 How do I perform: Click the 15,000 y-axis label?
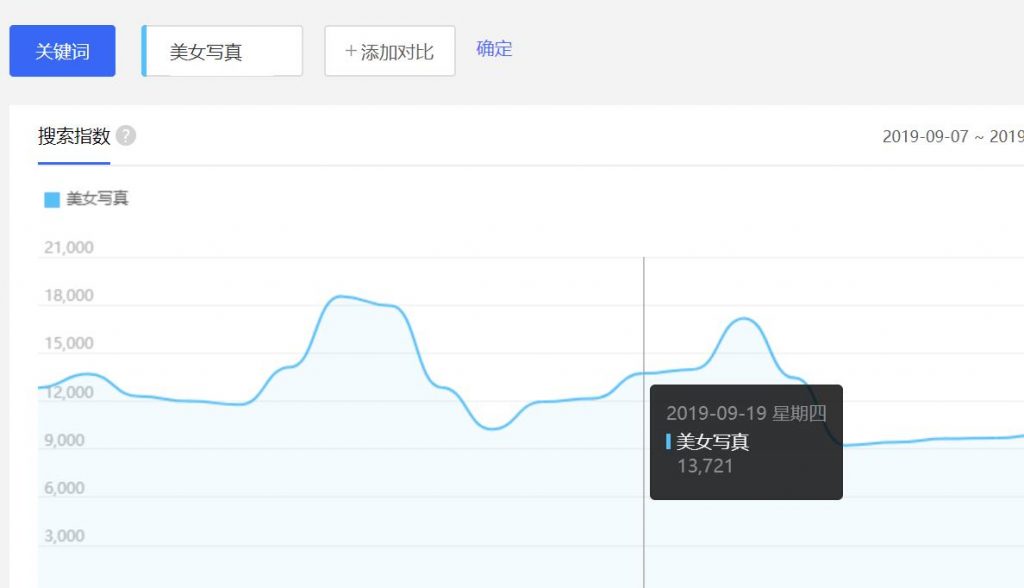pos(69,343)
